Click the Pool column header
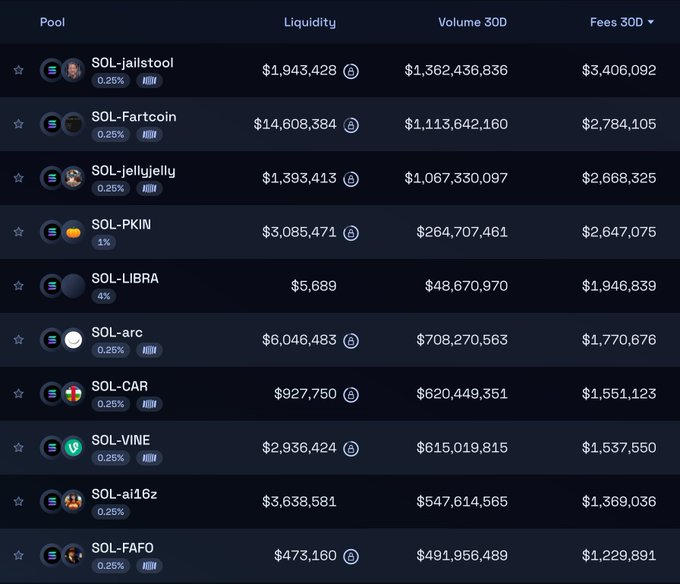 (x=52, y=22)
